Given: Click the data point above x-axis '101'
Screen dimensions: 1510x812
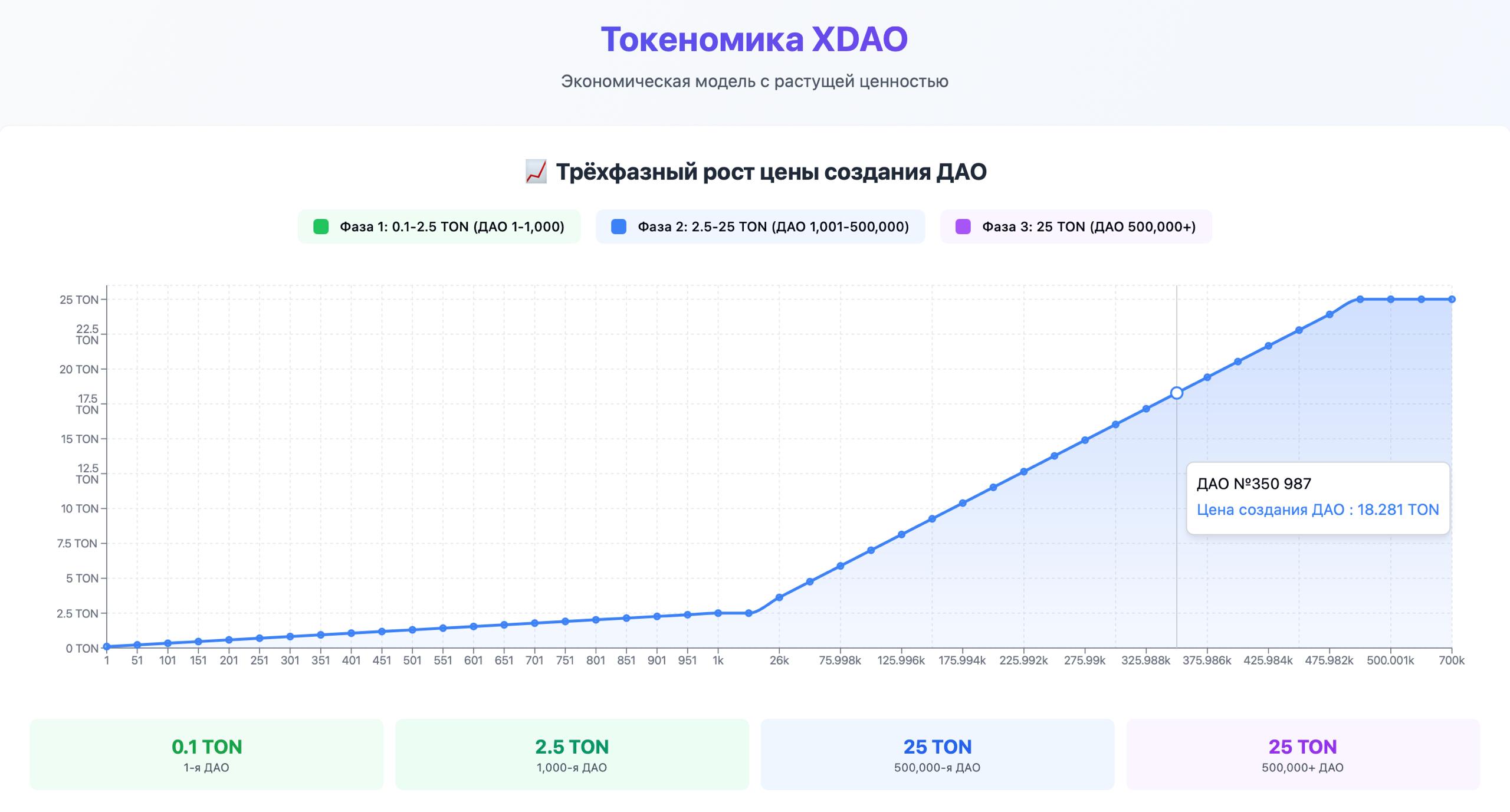Looking at the screenshot, I should pos(168,643).
